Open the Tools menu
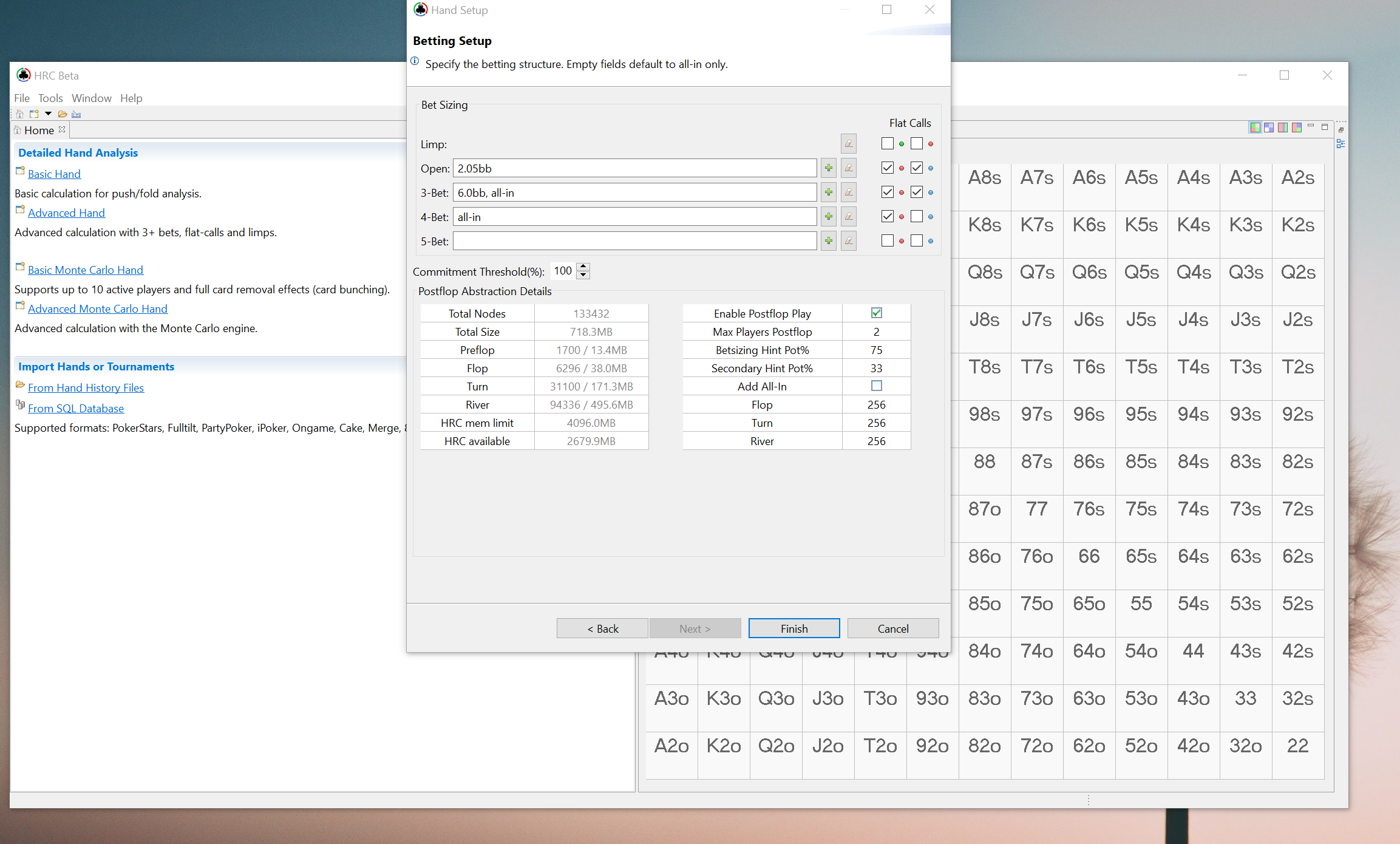This screenshot has width=1400, height=844. click(50, 98)
